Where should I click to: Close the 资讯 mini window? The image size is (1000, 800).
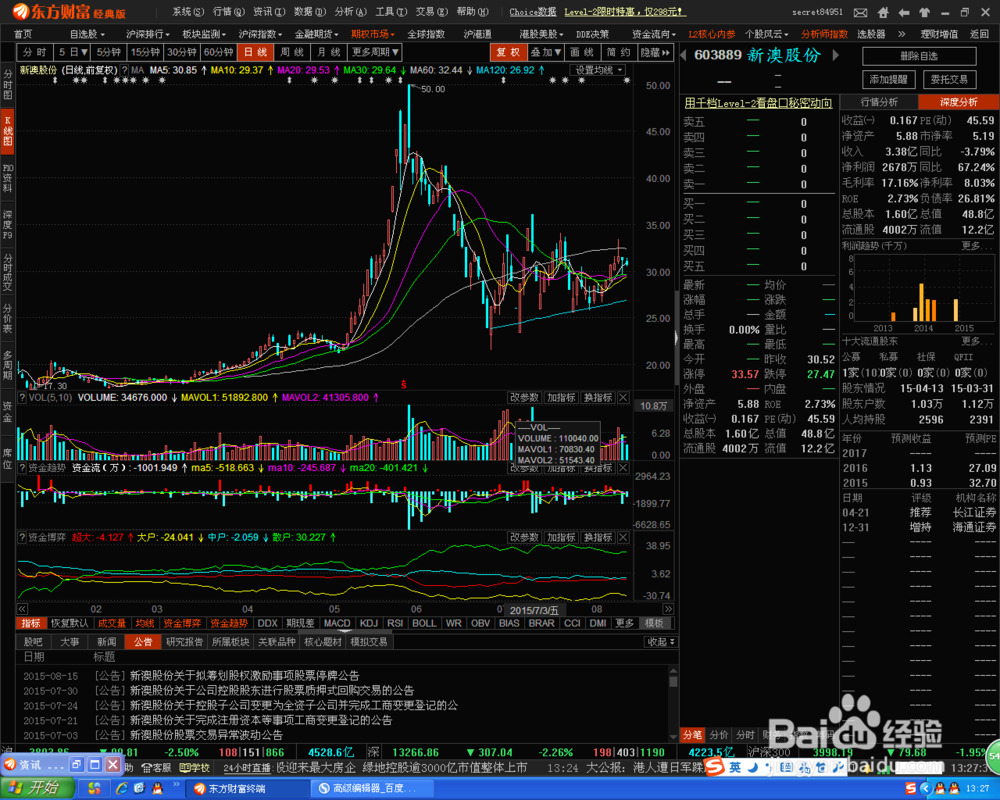[112, 764]
